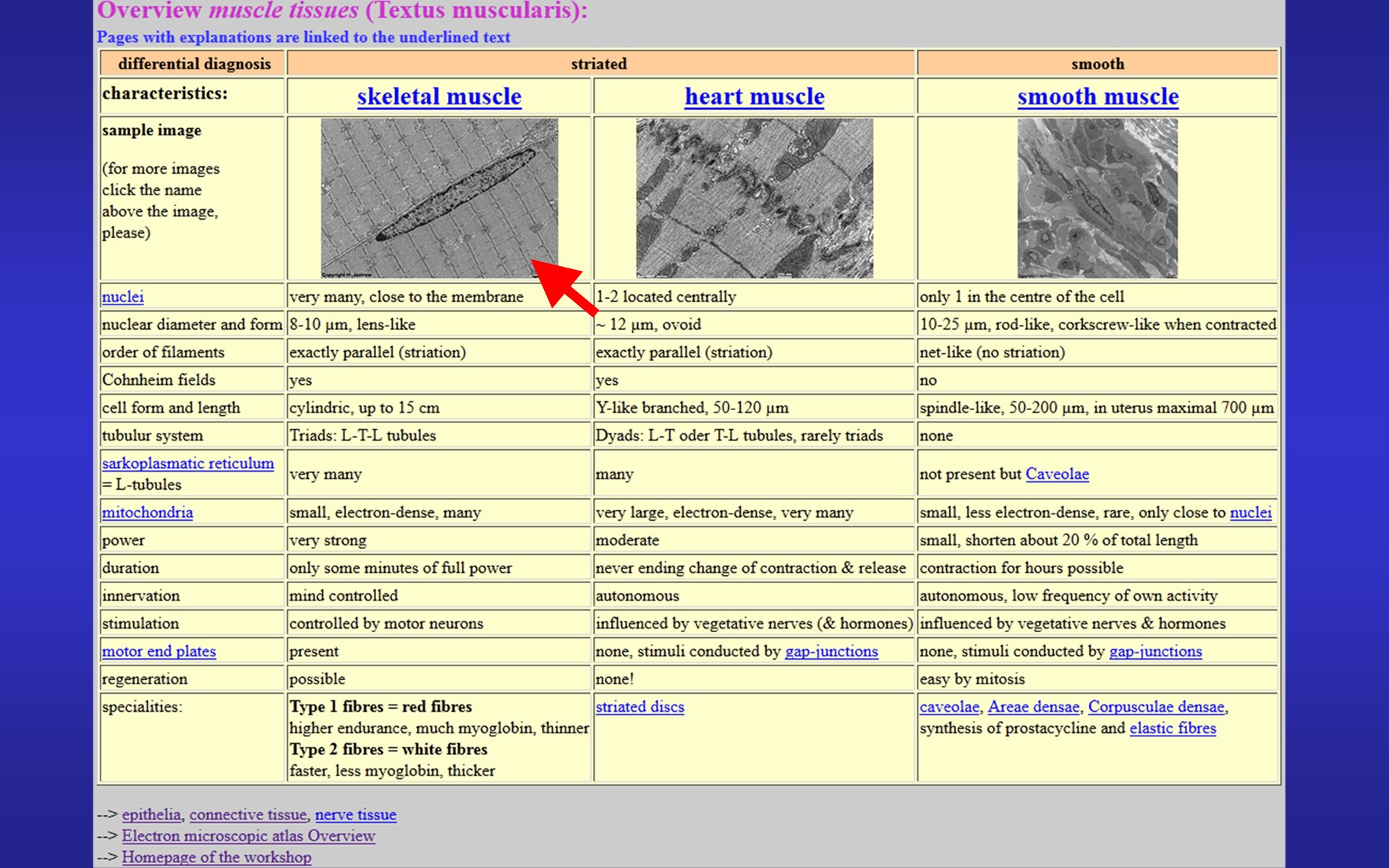
Task: Click the smooth muscle sample image
Action: (1097, 198)
